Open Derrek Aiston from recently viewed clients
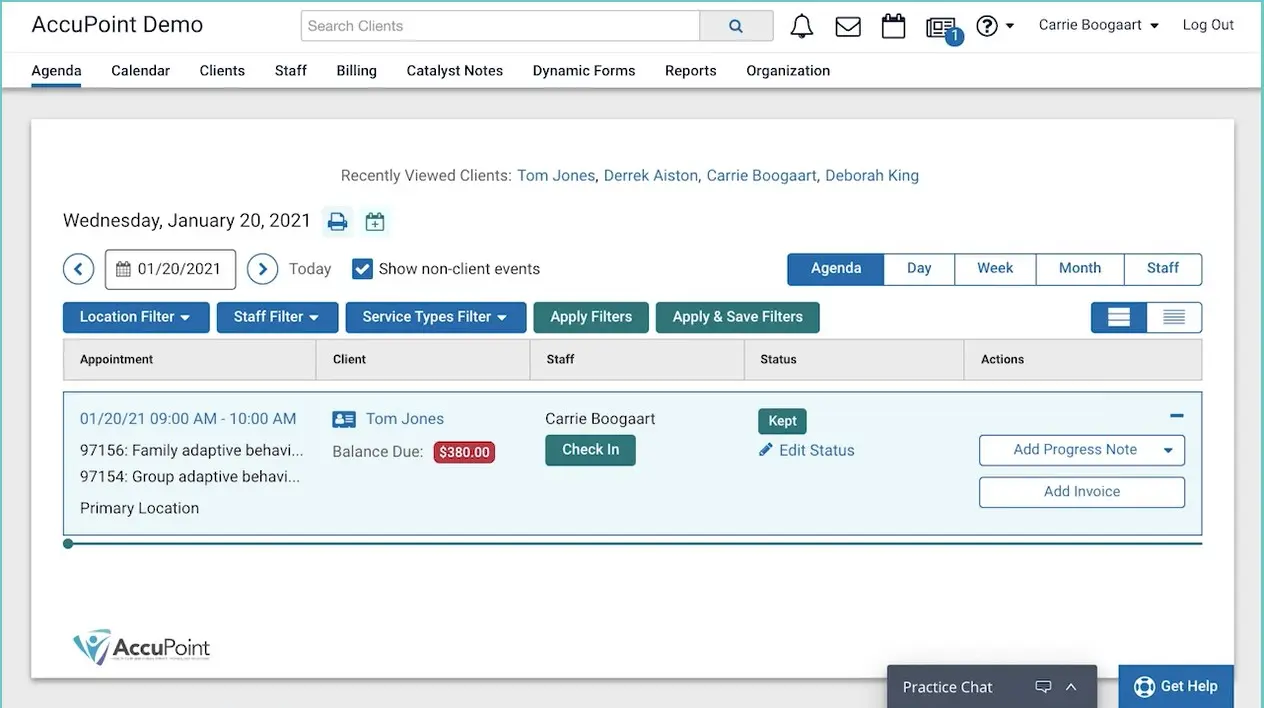Viewport: 1264px width, 708px height. [x=651, y=175]
